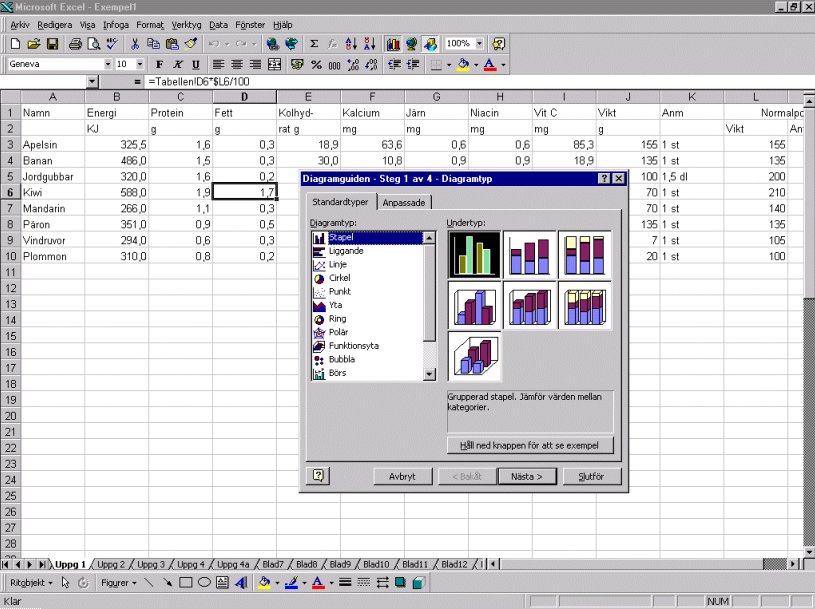Click the Open file folder icon
This screenshot has height=609, width=815.
[x=34, y=44]
